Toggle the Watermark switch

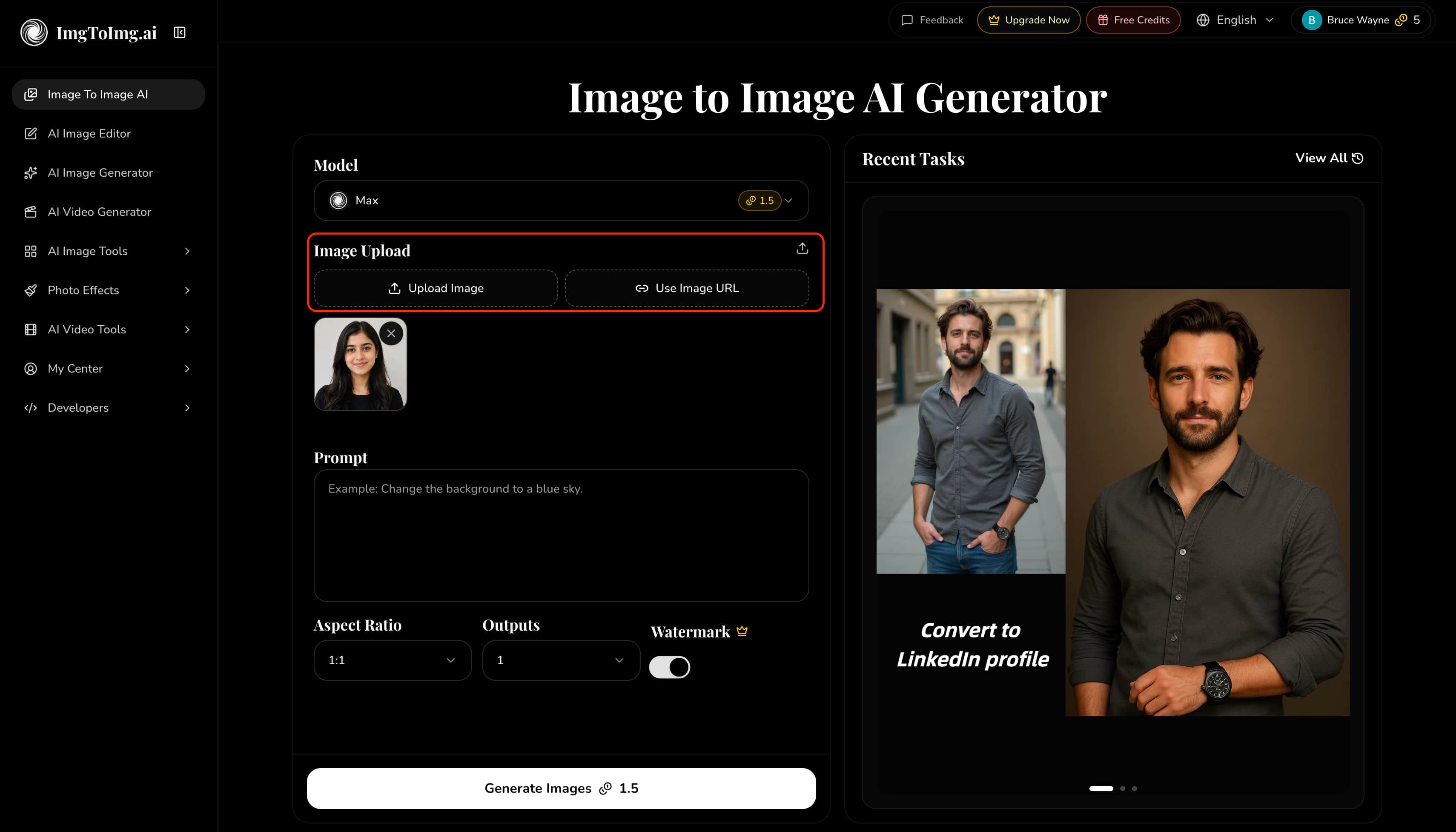tap(669, 667)
